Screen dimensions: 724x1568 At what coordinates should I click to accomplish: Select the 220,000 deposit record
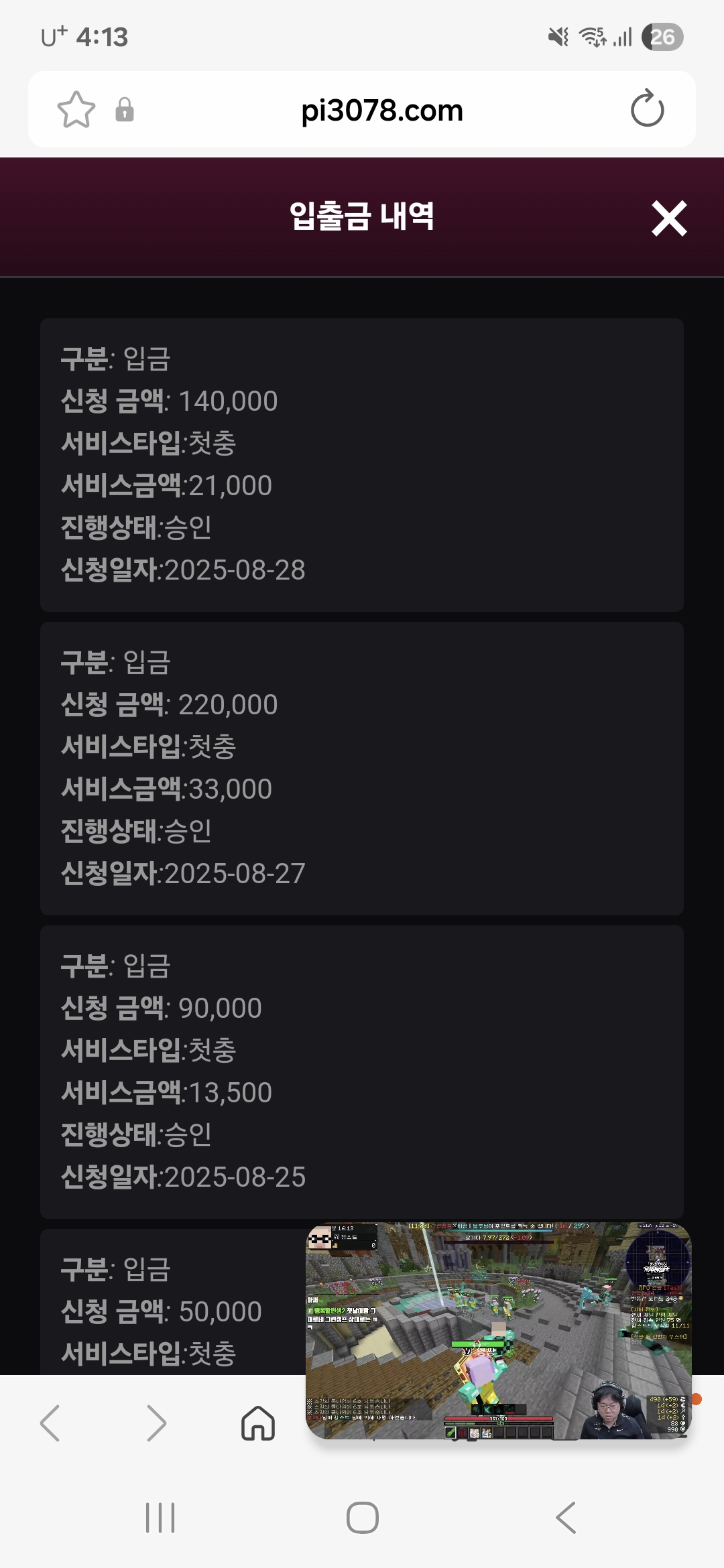click(x=362, y=768)
